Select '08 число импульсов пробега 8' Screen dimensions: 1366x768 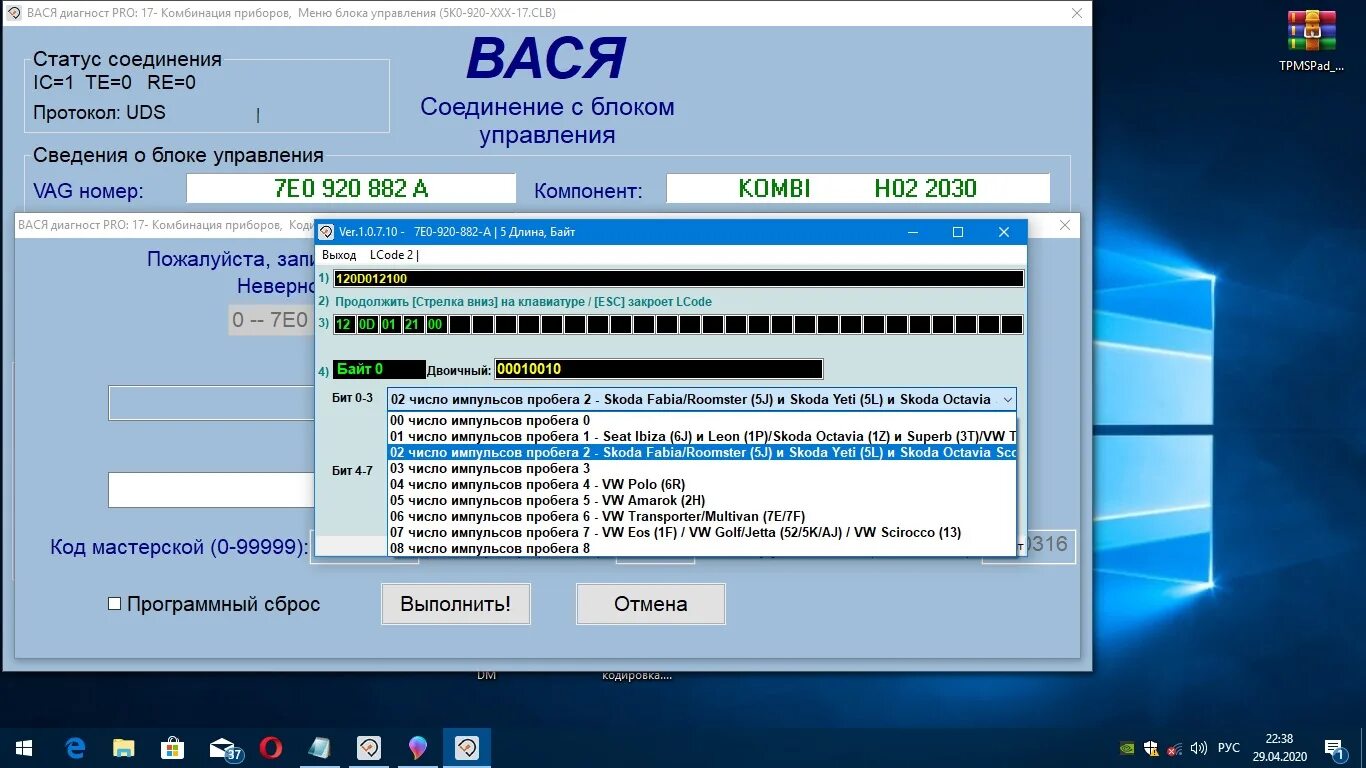click(x=702, y=548)
